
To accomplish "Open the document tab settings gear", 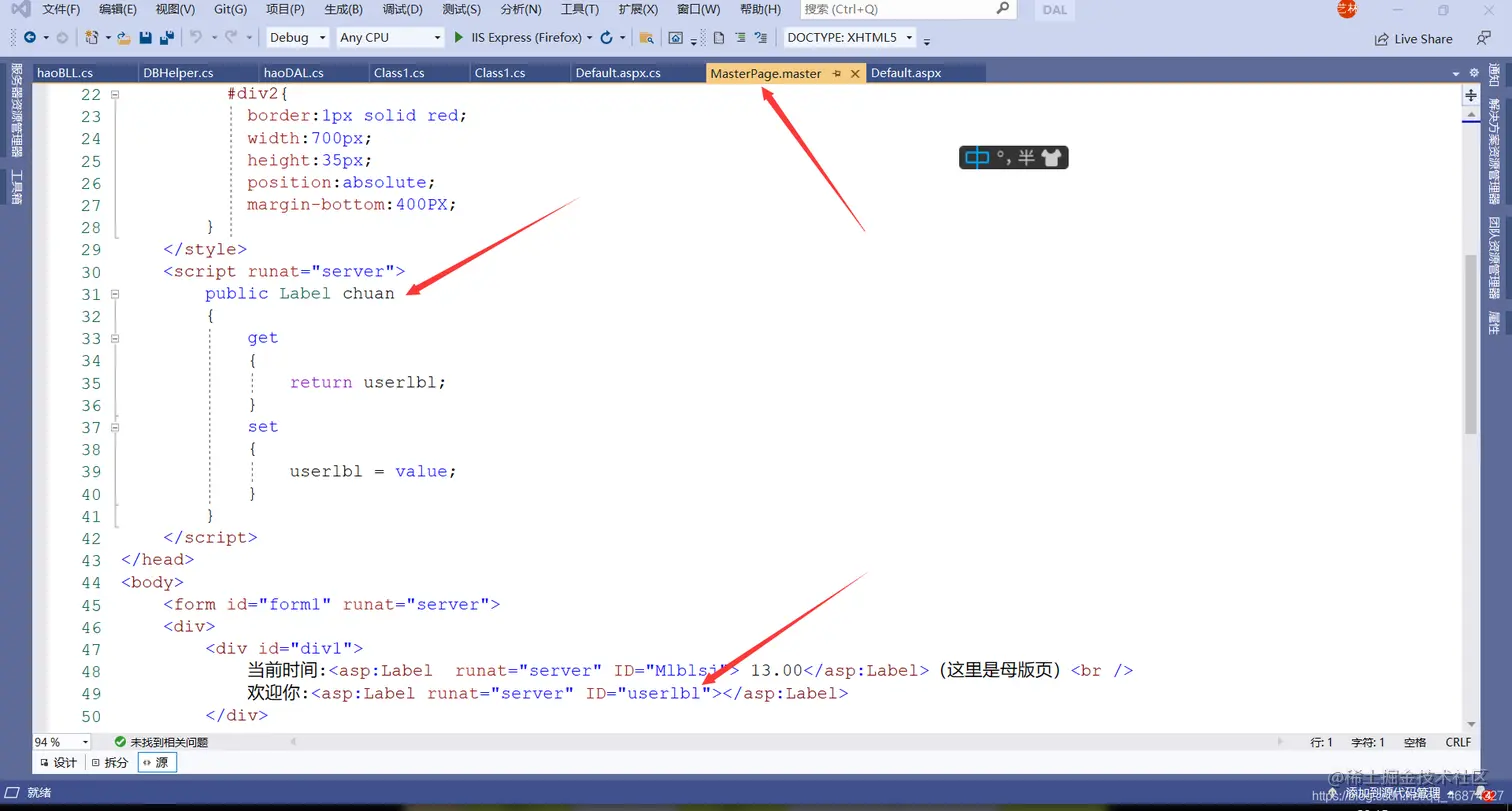I will pos(1474,73).
